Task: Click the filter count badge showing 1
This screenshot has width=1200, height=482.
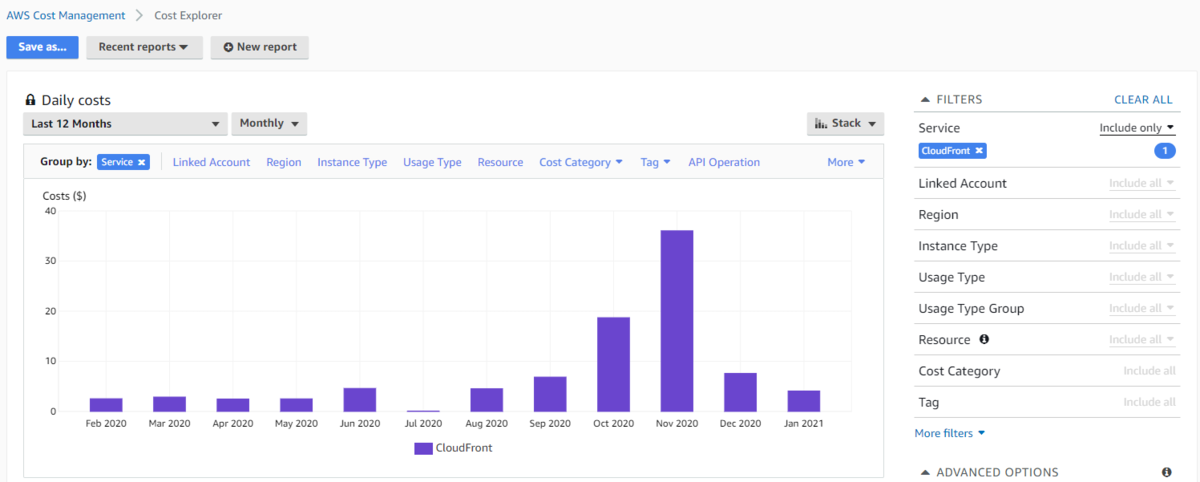Action: click(x=1164, y=151)
